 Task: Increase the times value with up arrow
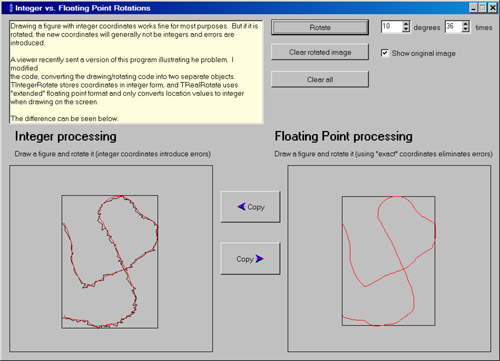point(466,24)
